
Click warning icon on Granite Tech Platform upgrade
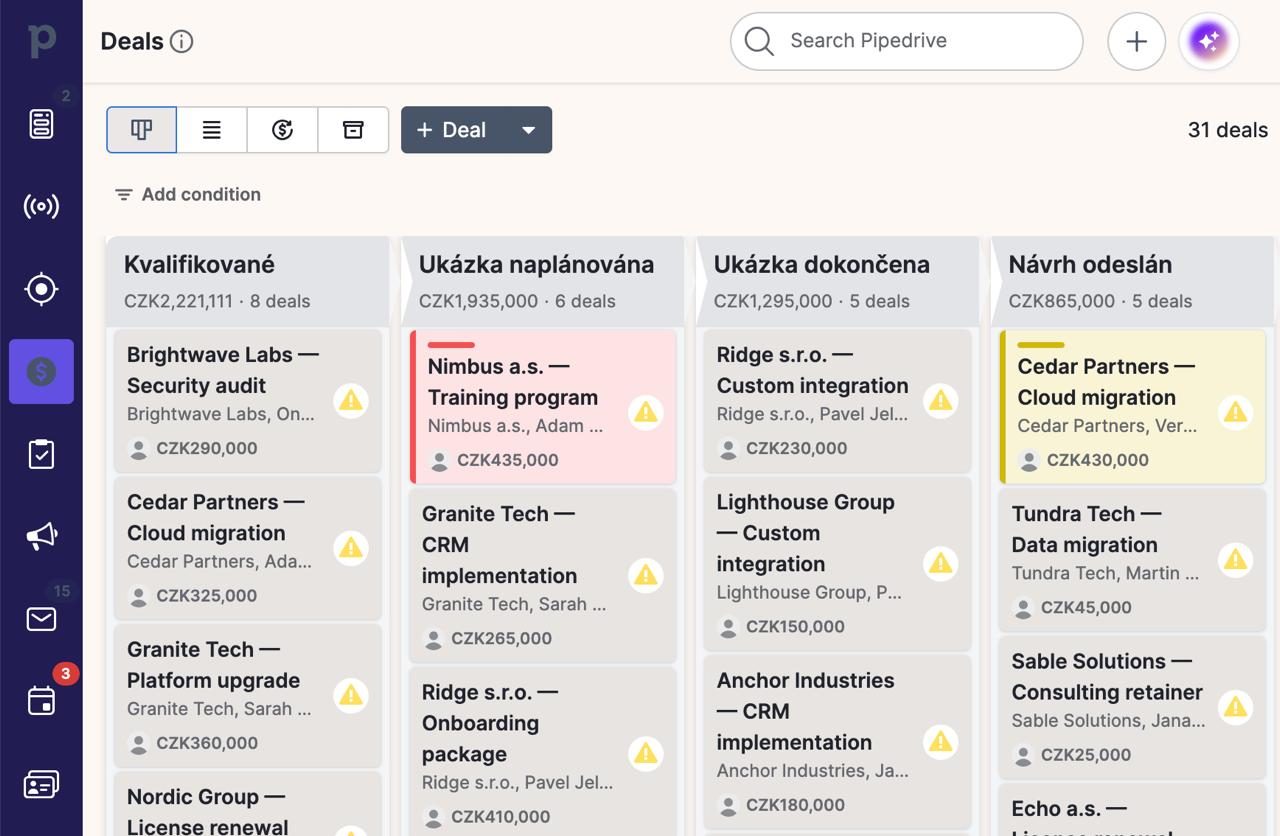coord(351,696)
